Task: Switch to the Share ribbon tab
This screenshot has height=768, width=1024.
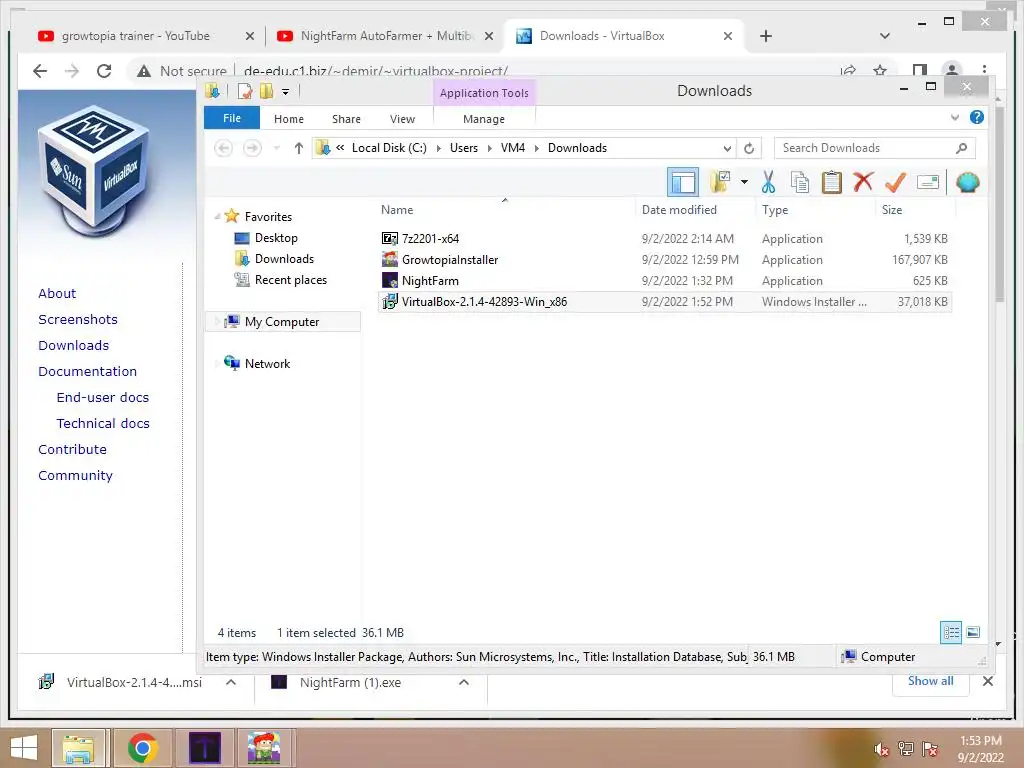Action: tap(346, 119)
